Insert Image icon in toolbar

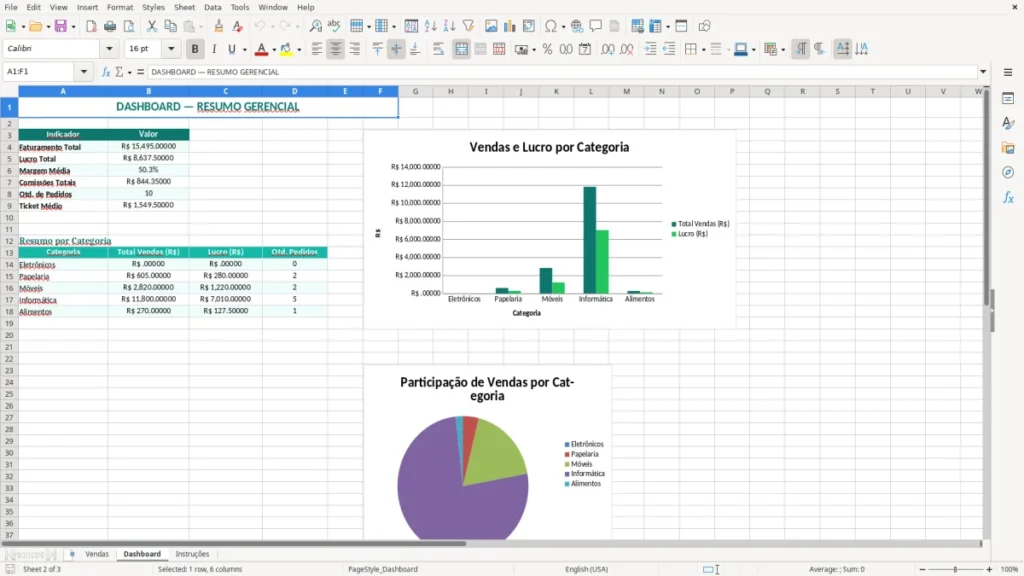[x=491, y=26]
